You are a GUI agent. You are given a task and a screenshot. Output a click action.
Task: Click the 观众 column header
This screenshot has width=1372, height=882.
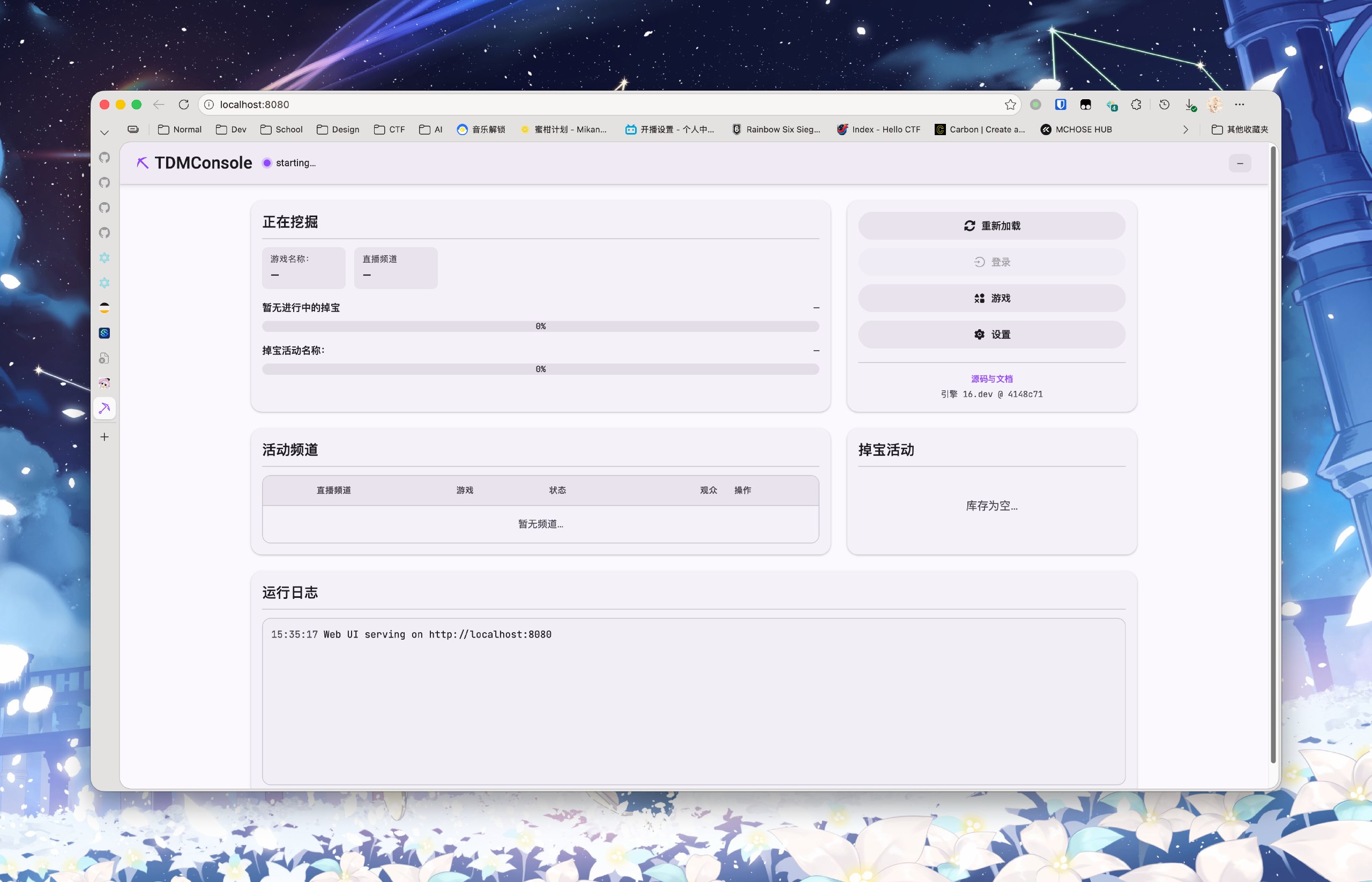709,490
